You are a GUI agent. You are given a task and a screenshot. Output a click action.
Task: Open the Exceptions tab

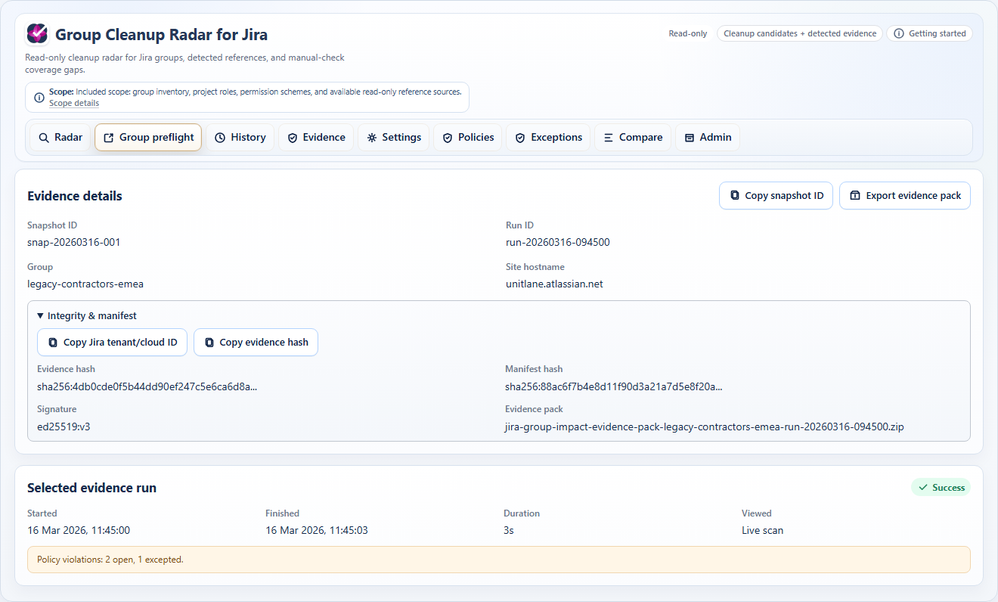548,137
